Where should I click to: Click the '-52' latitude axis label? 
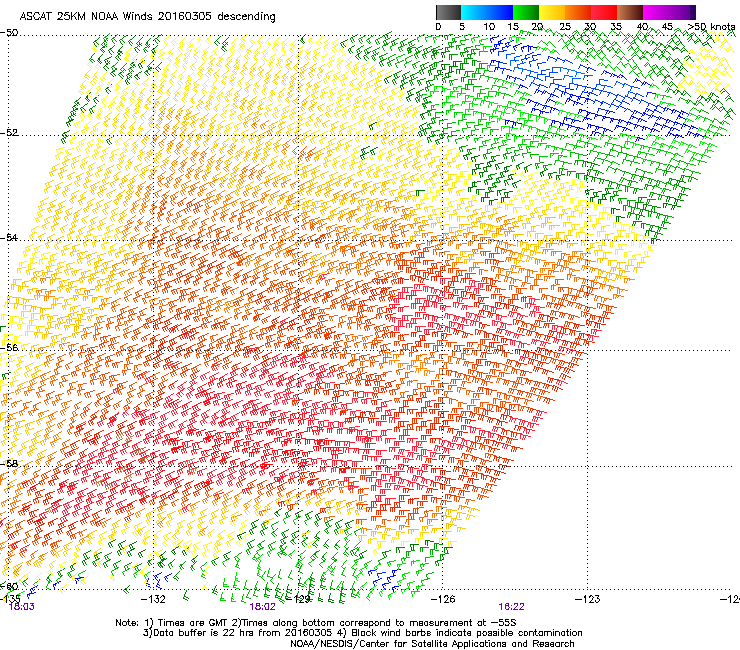click(9, 133)
